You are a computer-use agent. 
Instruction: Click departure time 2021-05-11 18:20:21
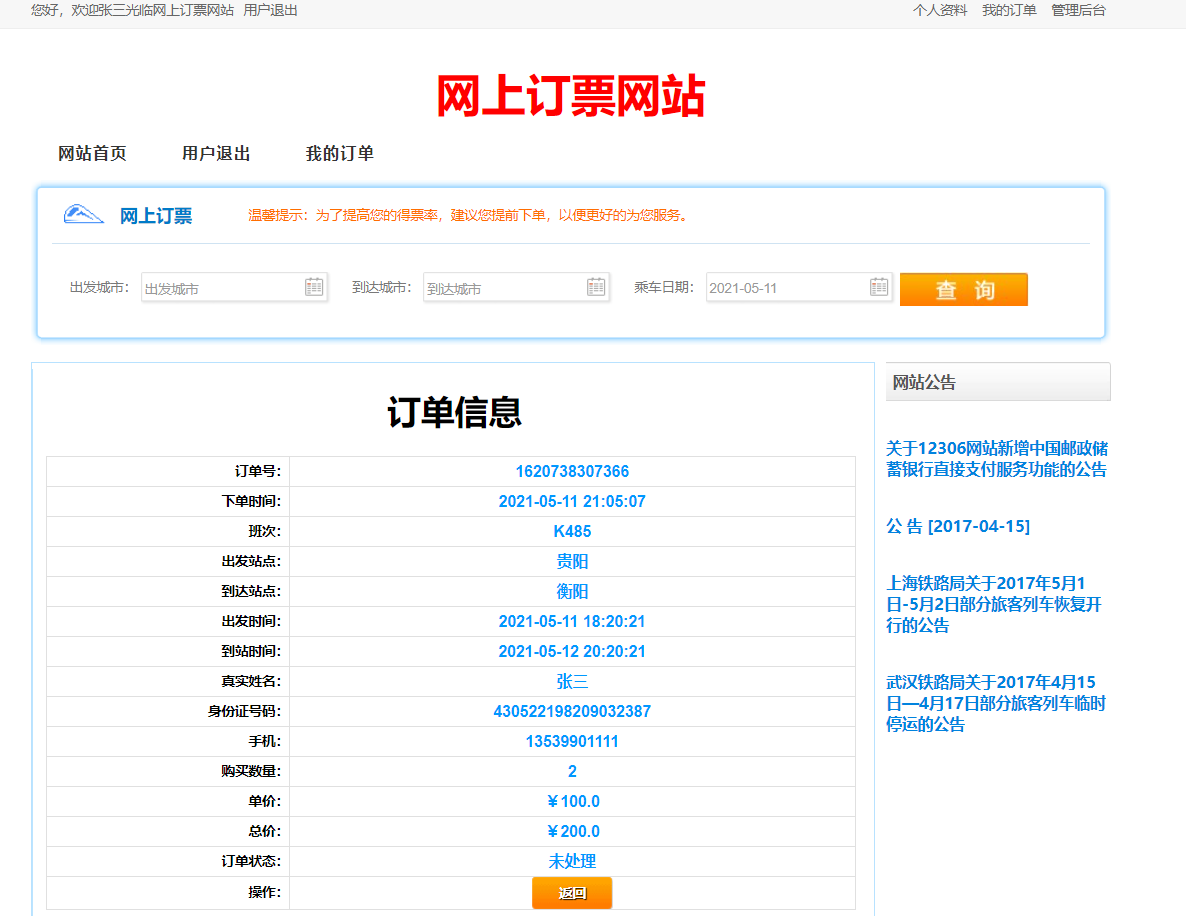pyautogui.click(x=572, y=622)
